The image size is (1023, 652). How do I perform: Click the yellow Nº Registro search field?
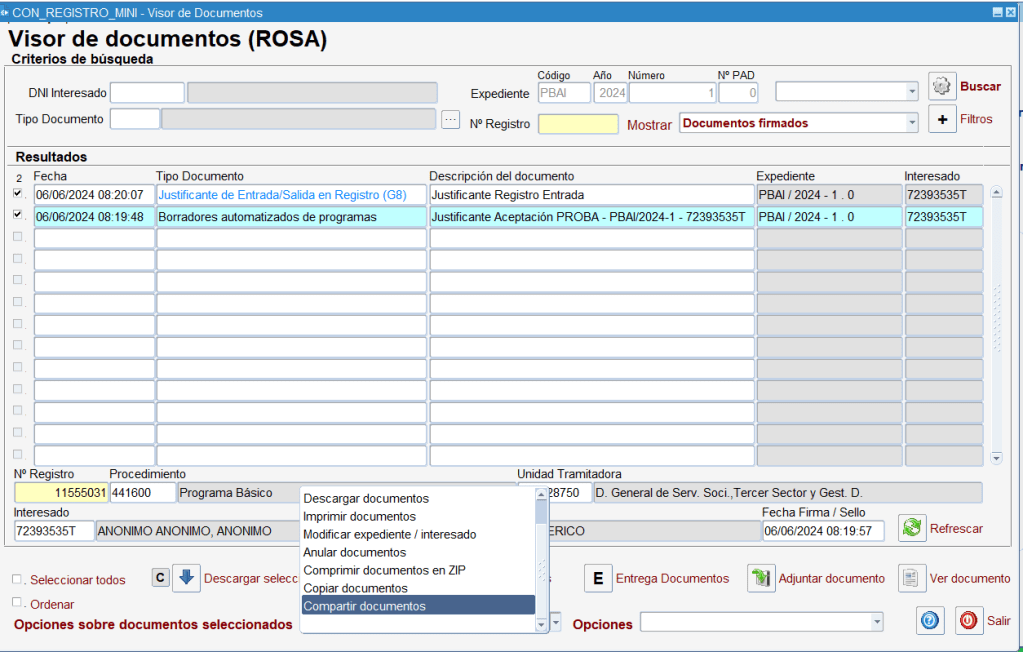578,124
